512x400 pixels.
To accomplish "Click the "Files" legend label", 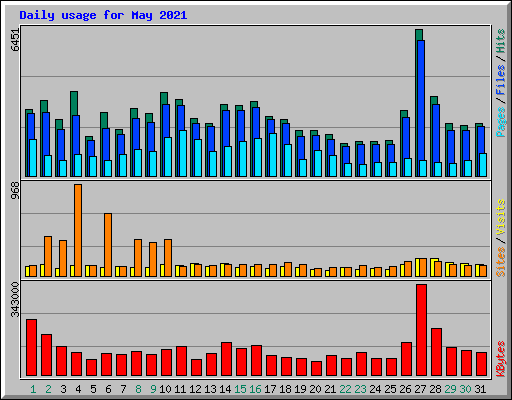I will 500,79.
